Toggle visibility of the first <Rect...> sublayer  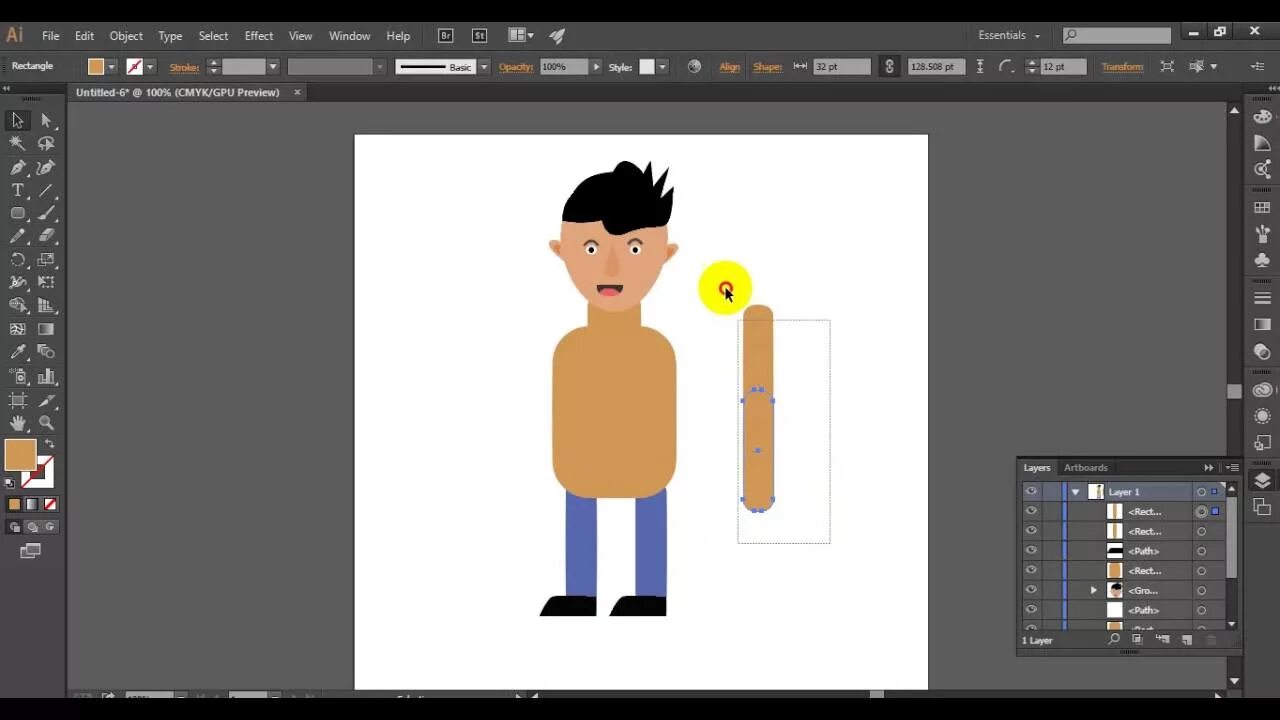tap(1031, 511)
